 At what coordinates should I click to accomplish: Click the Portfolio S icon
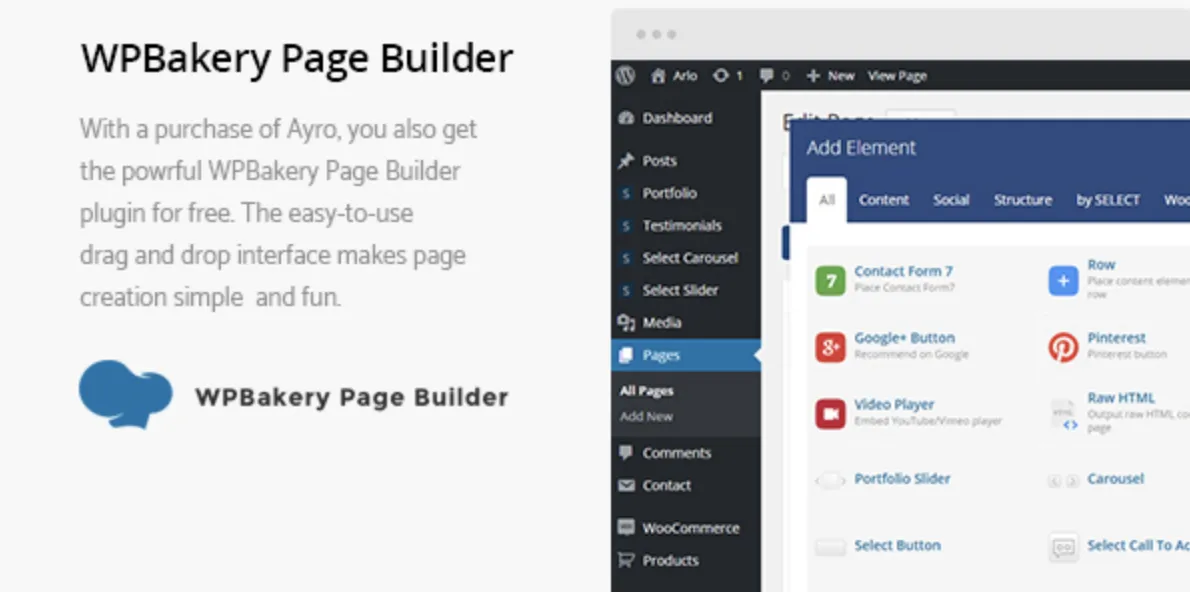(626, 194)
